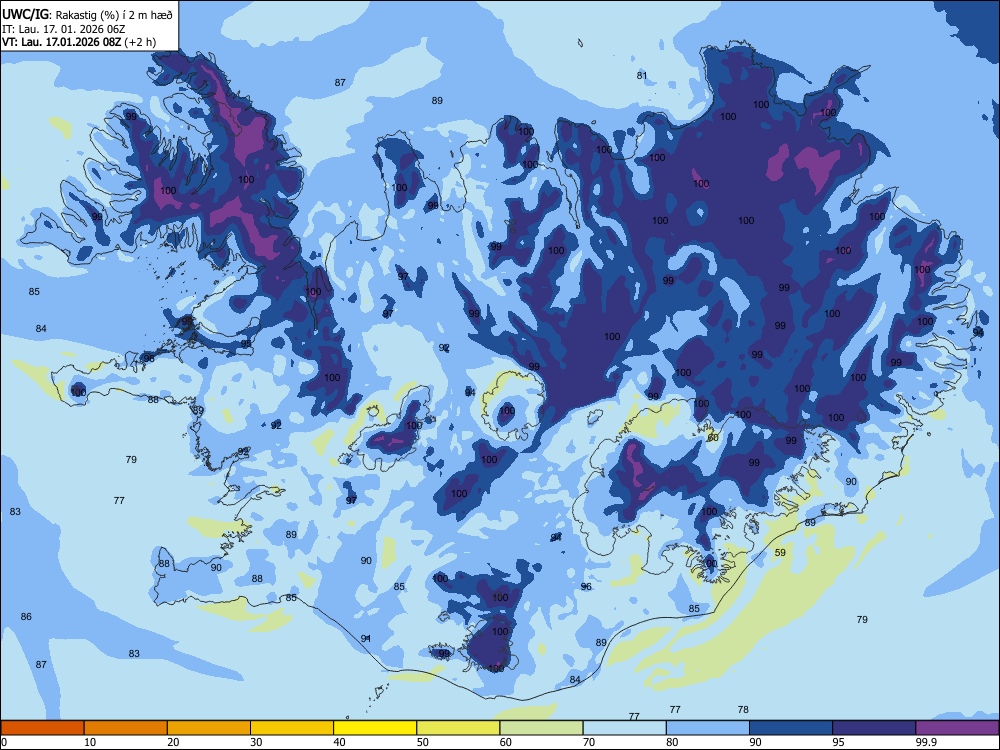The image size is (1000, 750).
Task: Click the initial time line 'IT: Lau. 17. 01. 2026 06Z'
Action: point(62,29)
